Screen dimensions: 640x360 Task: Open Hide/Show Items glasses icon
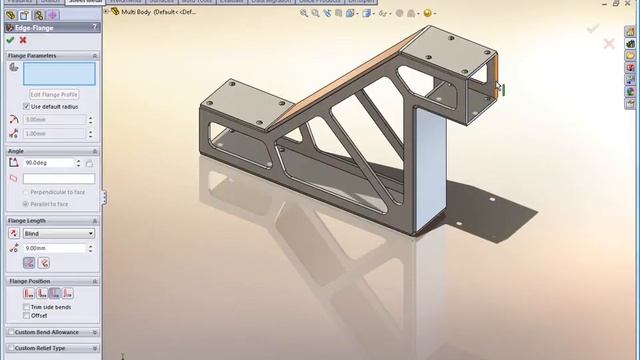[x=383, y=13]
